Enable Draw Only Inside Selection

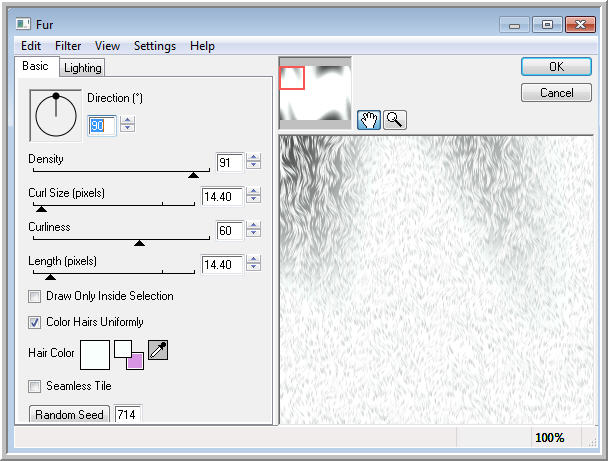coord(34,297)
